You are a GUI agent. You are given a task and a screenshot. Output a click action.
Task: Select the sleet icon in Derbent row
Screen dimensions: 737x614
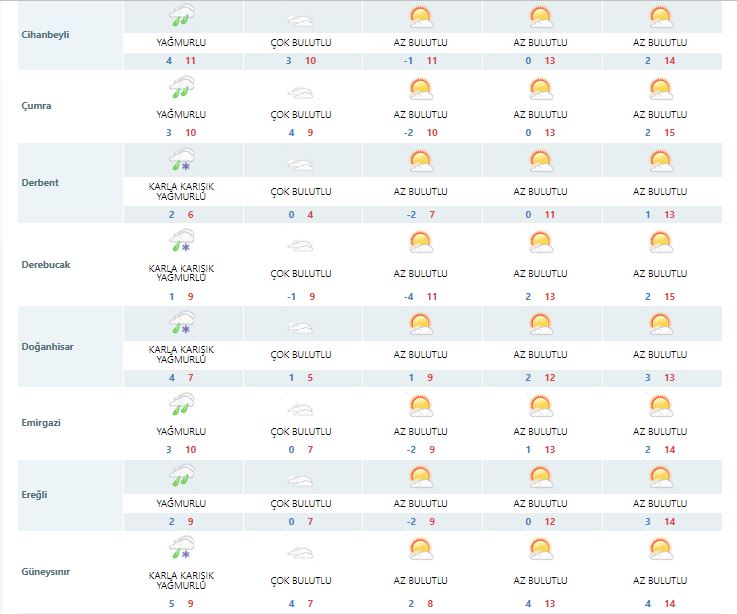[x=181, y=161]
